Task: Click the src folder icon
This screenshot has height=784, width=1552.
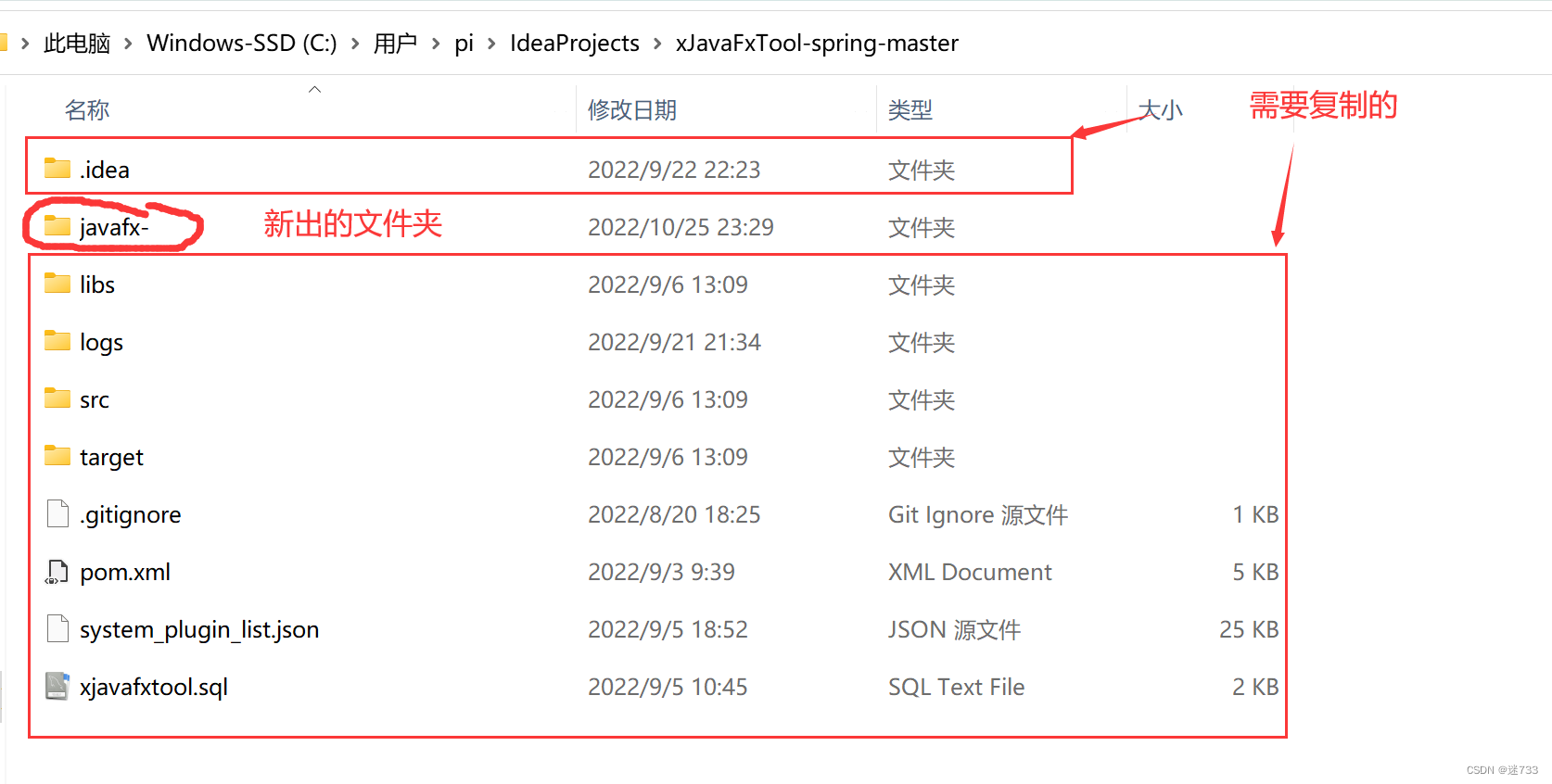Action: [57, 398]
